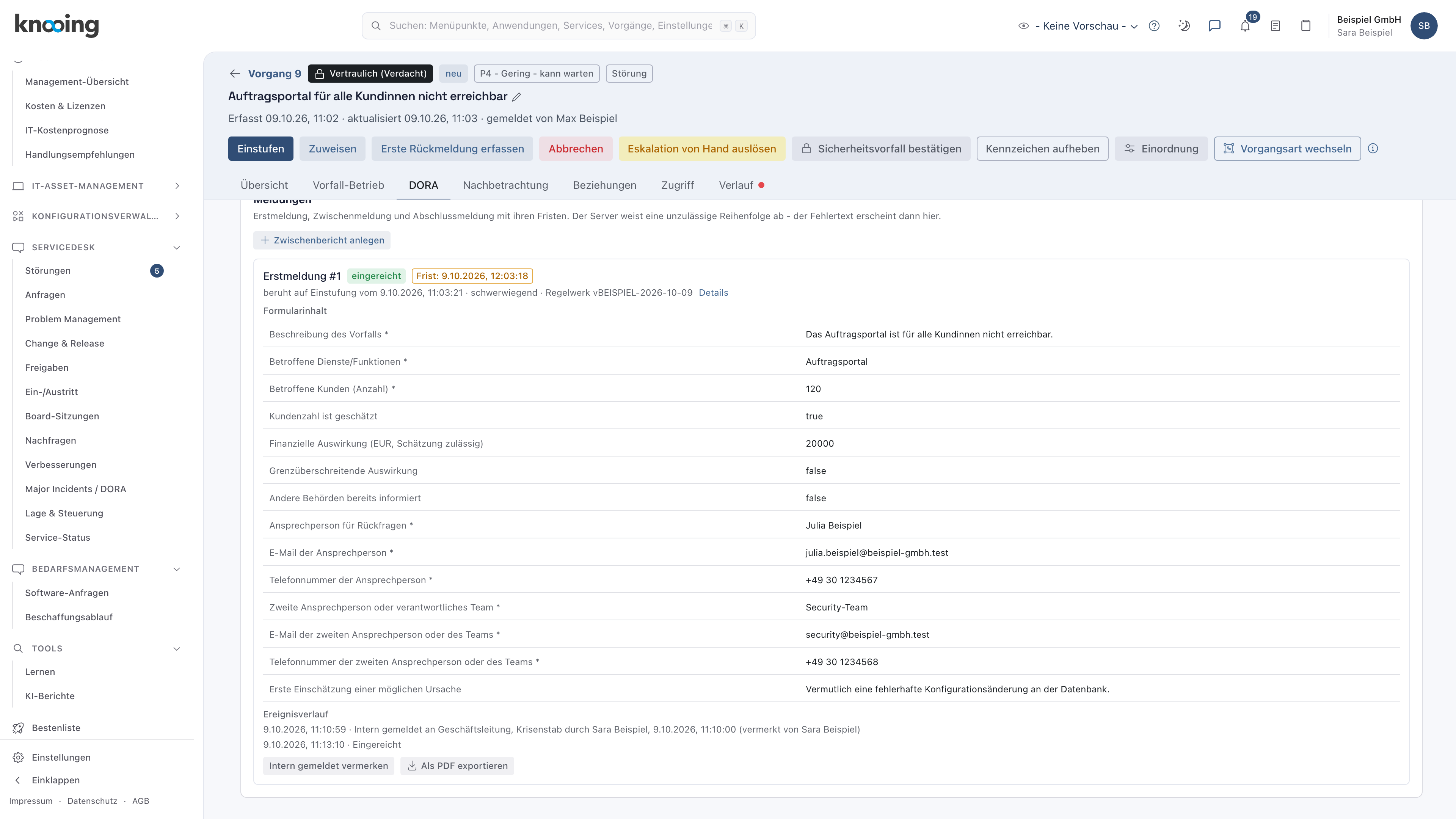Screen dimensions: 1456x819
Task: Open the document list icon in header
Action: [1275, 25]
